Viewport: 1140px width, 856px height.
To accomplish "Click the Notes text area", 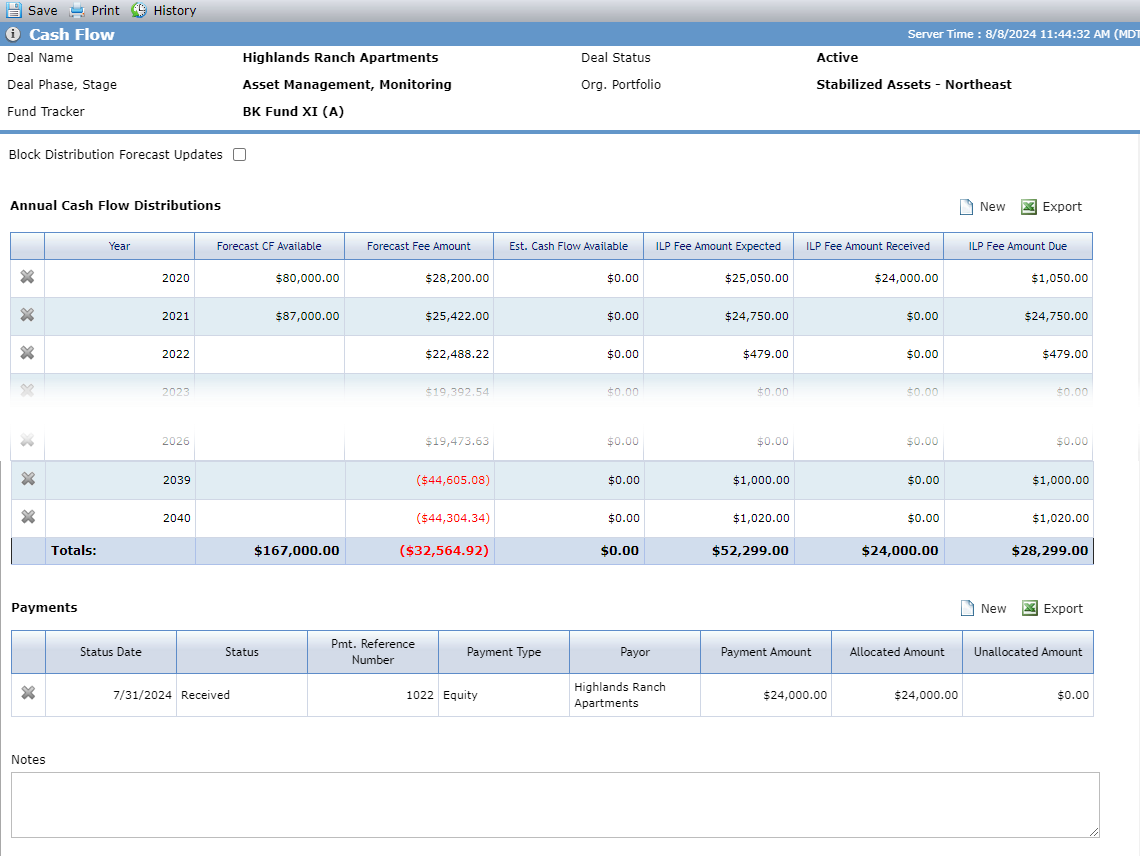I will (x=555, y=805).
